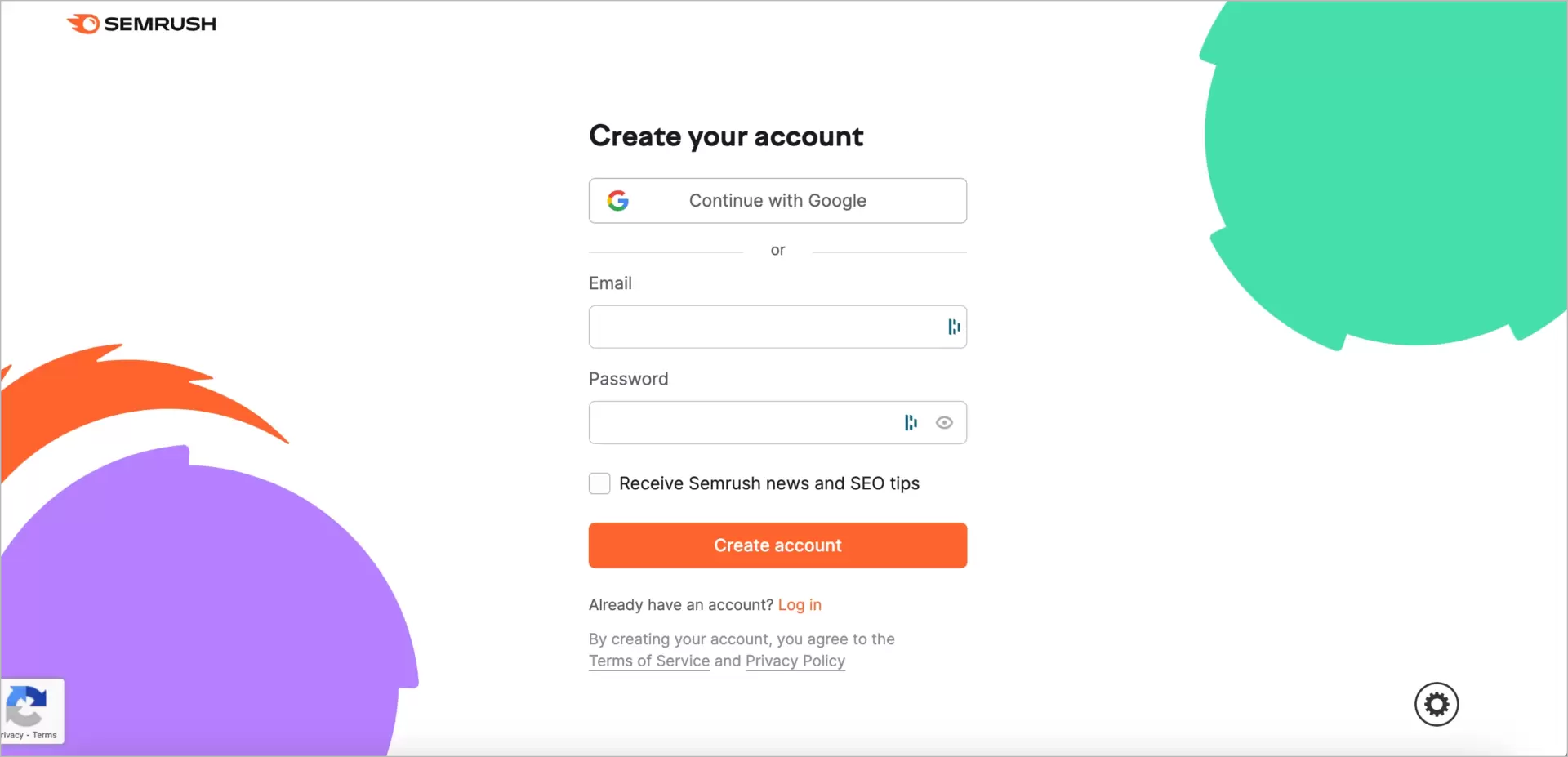This screenshot has width=1568, height=757.
Task: Show the password with the eye toggle
Action: (x=944, y=422)
